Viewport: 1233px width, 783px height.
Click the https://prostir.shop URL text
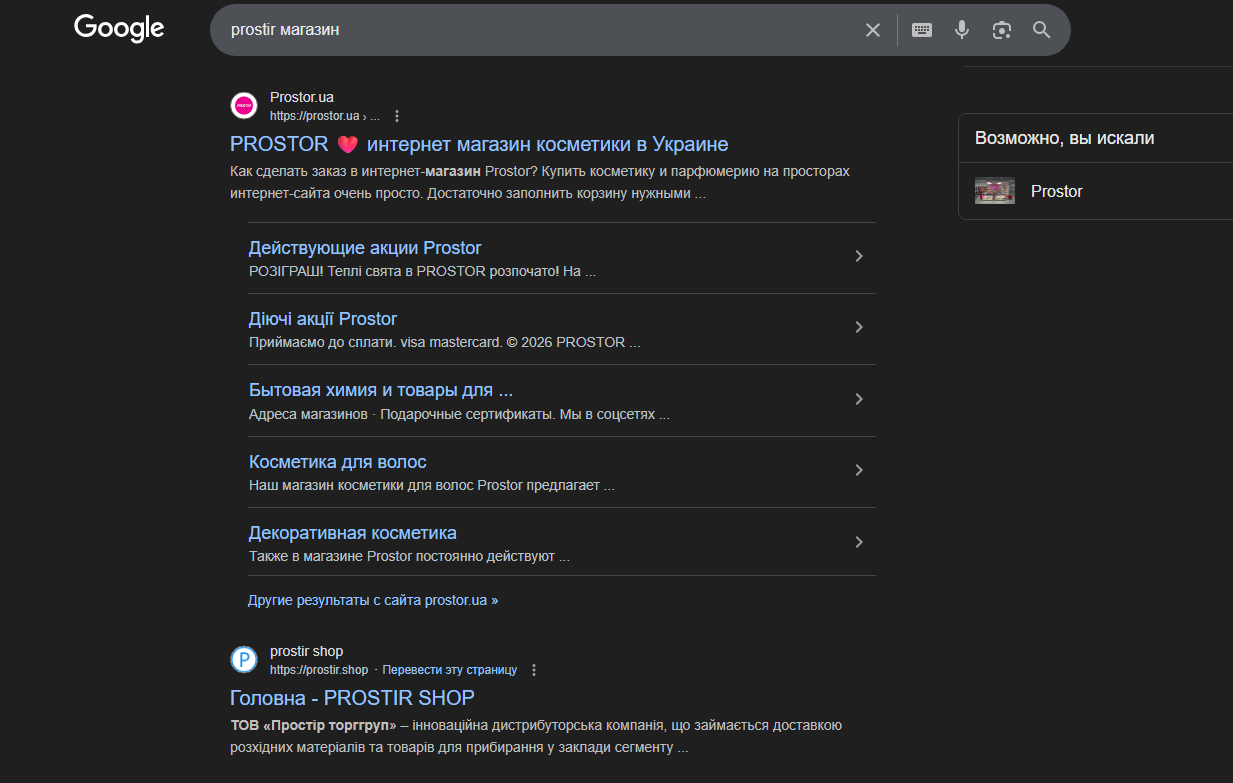point(319,670)
